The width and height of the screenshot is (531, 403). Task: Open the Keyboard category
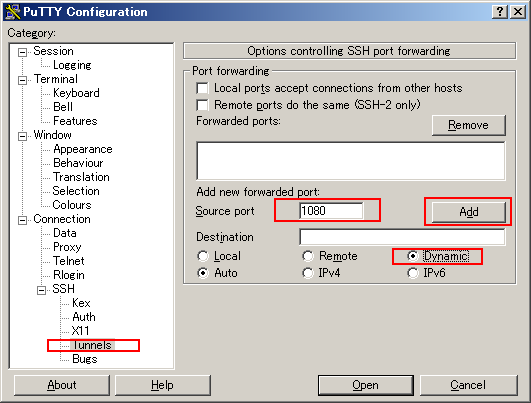(x=76, y=93)
